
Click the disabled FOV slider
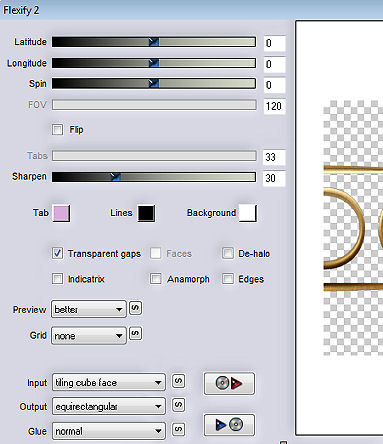154,105
